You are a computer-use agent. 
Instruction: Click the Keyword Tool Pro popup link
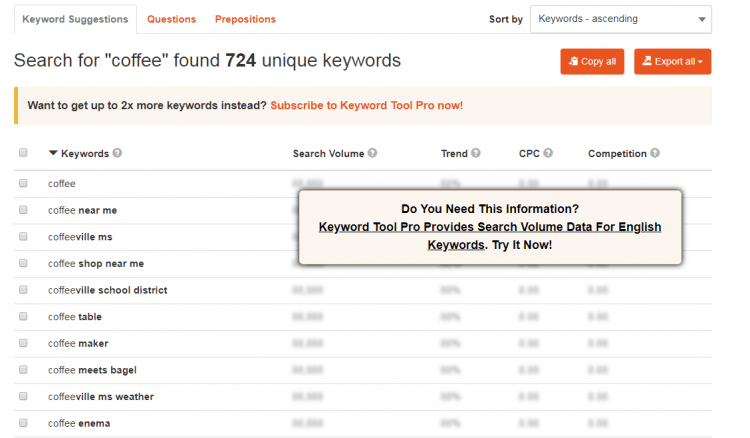point(490,236)
